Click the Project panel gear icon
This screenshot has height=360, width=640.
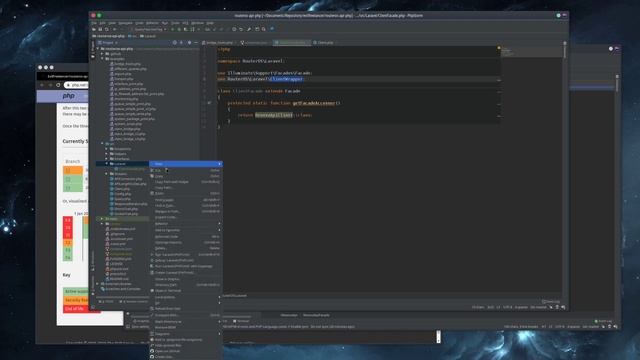(189, 42)
